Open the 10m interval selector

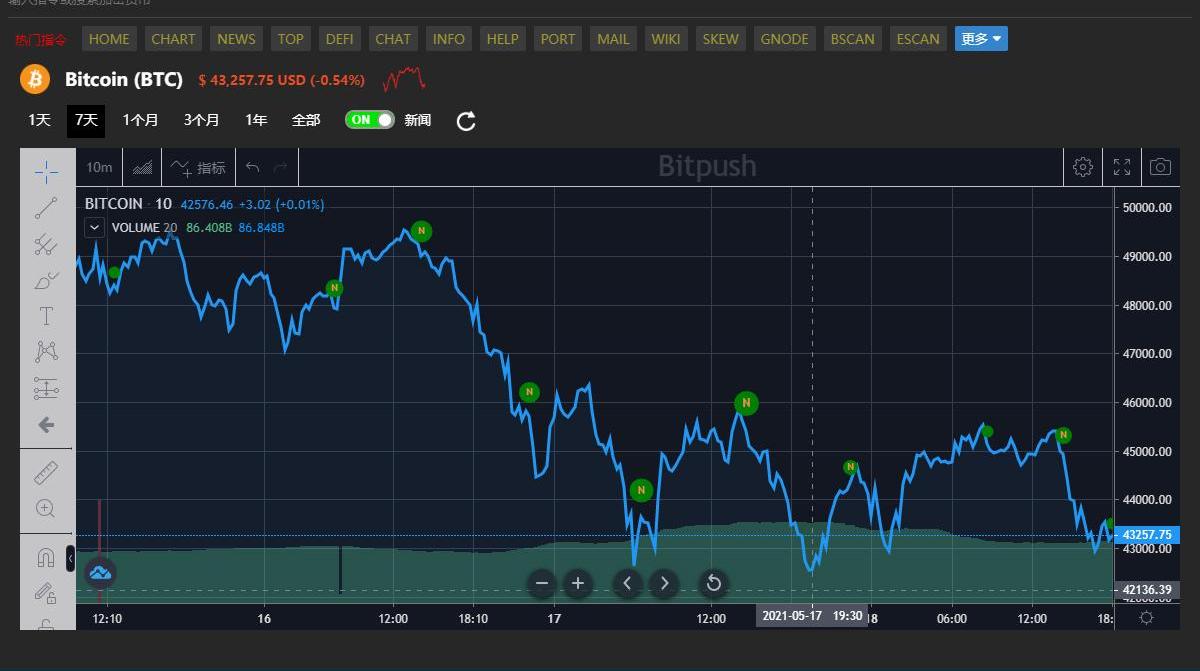coord(99,167)
